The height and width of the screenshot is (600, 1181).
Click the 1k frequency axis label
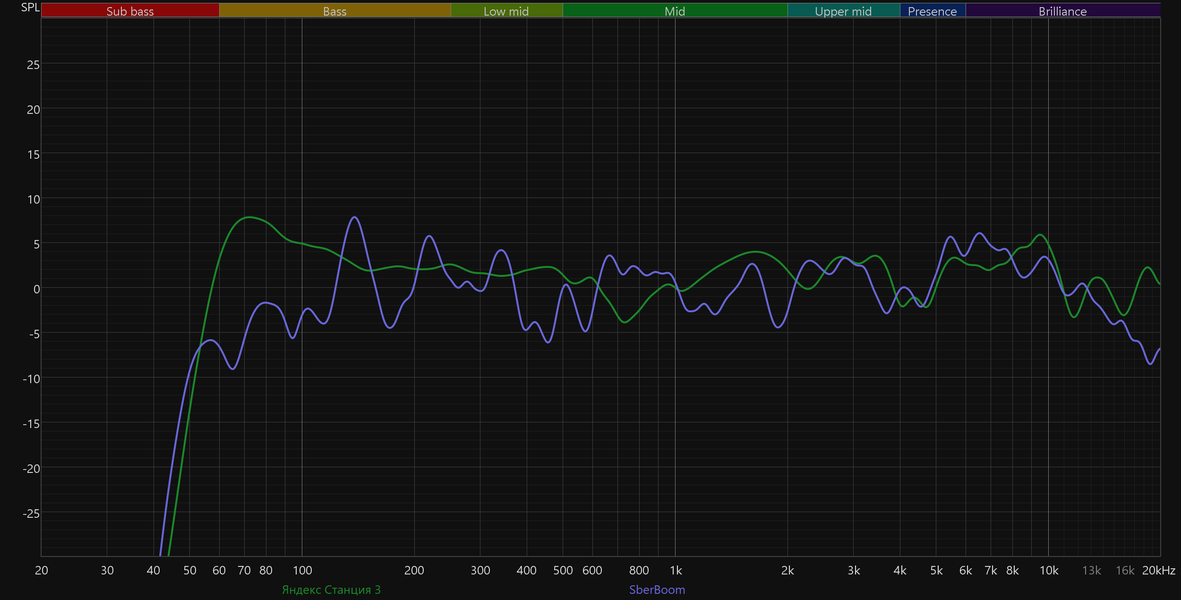point(676,571)
